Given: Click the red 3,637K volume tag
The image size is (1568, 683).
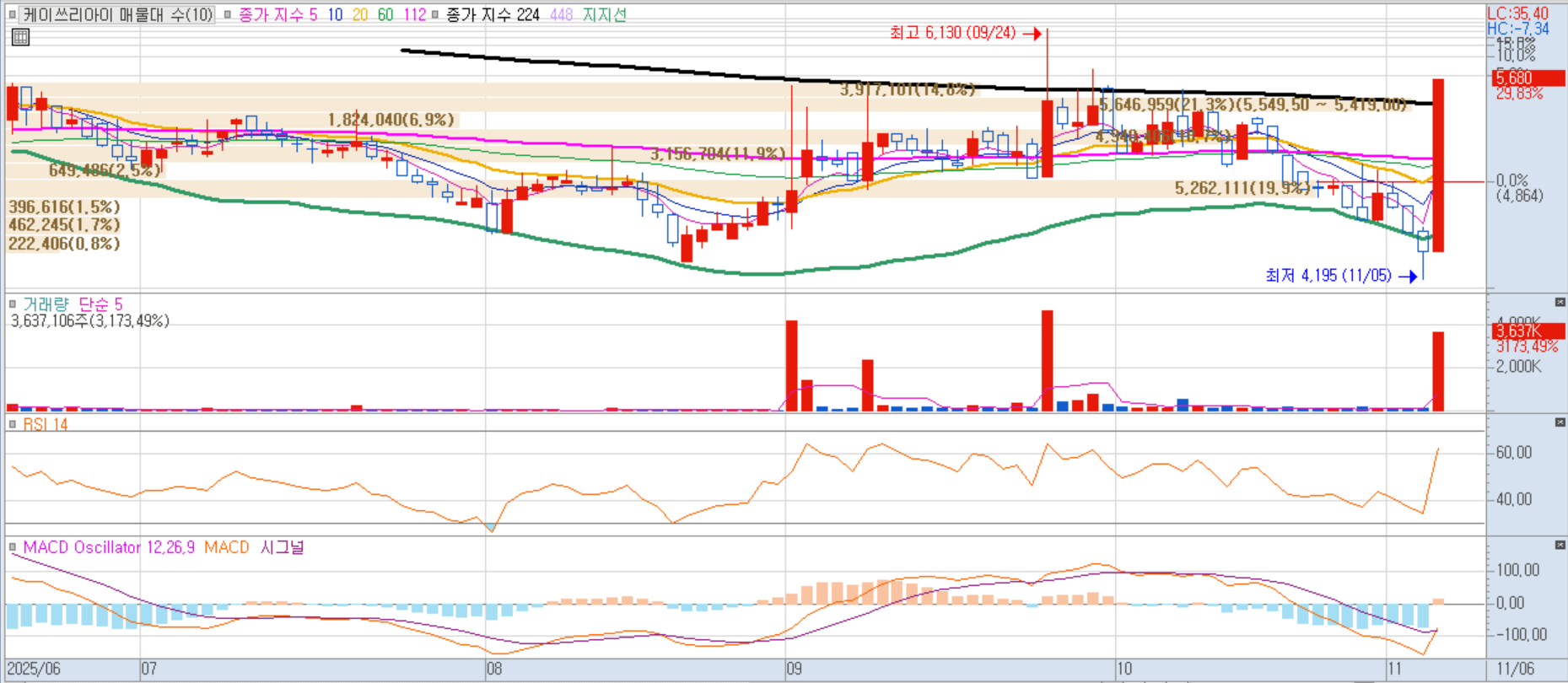Looking at the screenshot, I should coord(1528,331).
